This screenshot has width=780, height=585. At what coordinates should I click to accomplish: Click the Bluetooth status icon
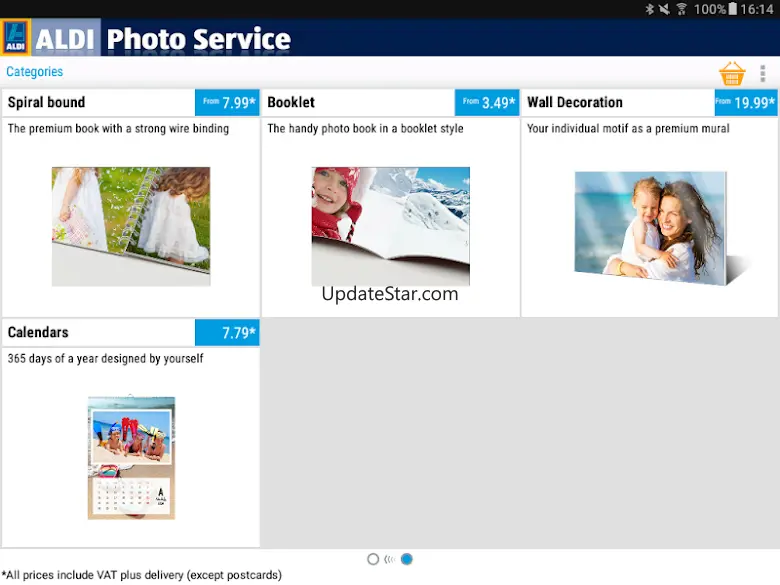coord(650,9)
